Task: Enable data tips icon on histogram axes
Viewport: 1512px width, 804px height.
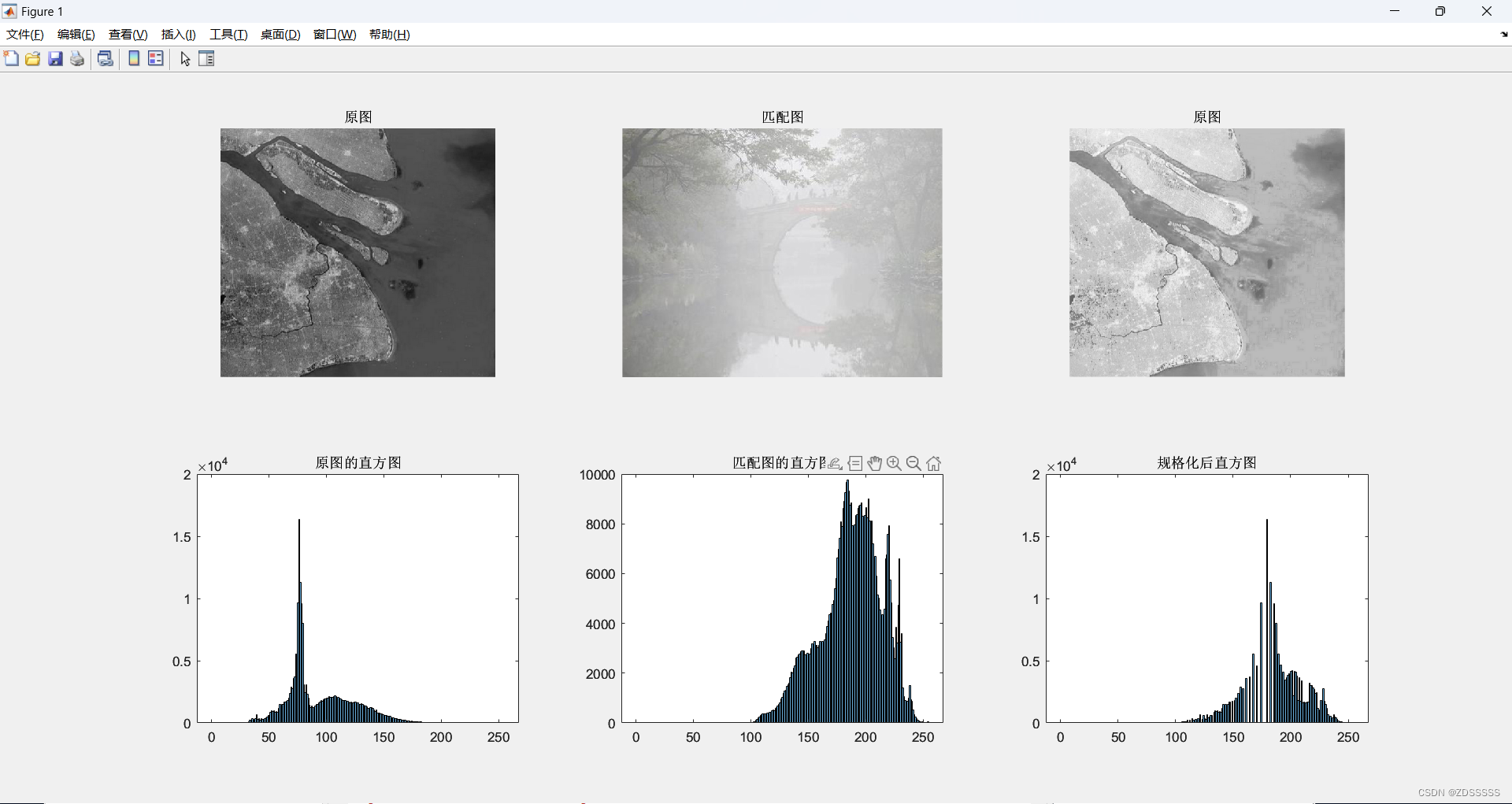Action: point(855,463)
